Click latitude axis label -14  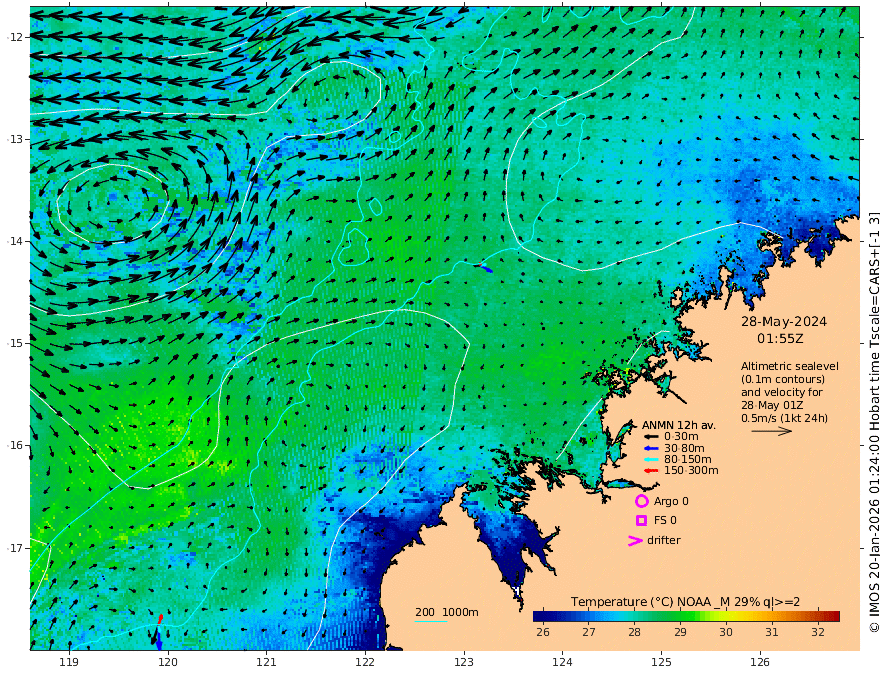coord(15,241)
